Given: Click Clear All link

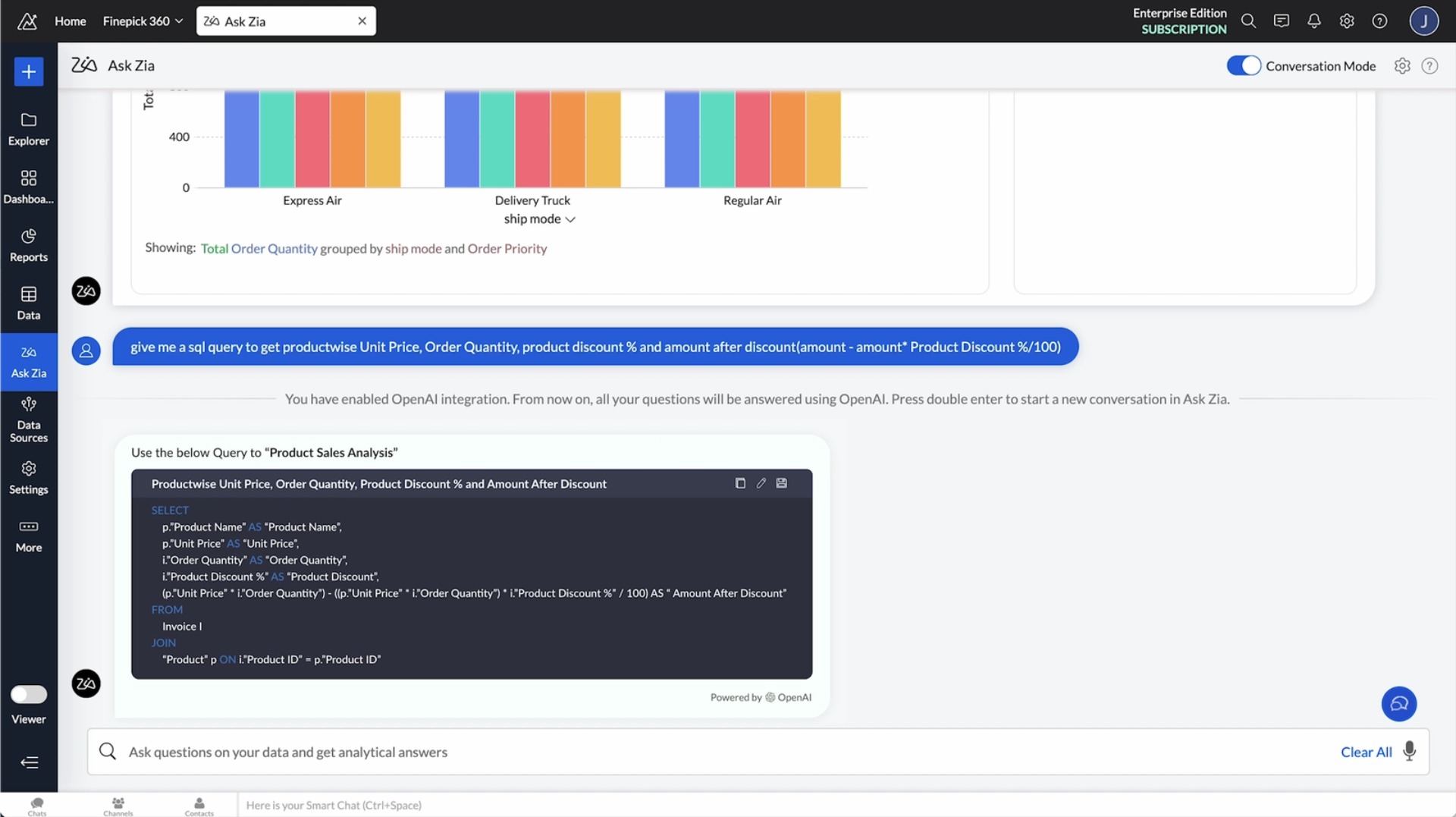Looking at the screenshot, I should click(x=1366, y=752).
